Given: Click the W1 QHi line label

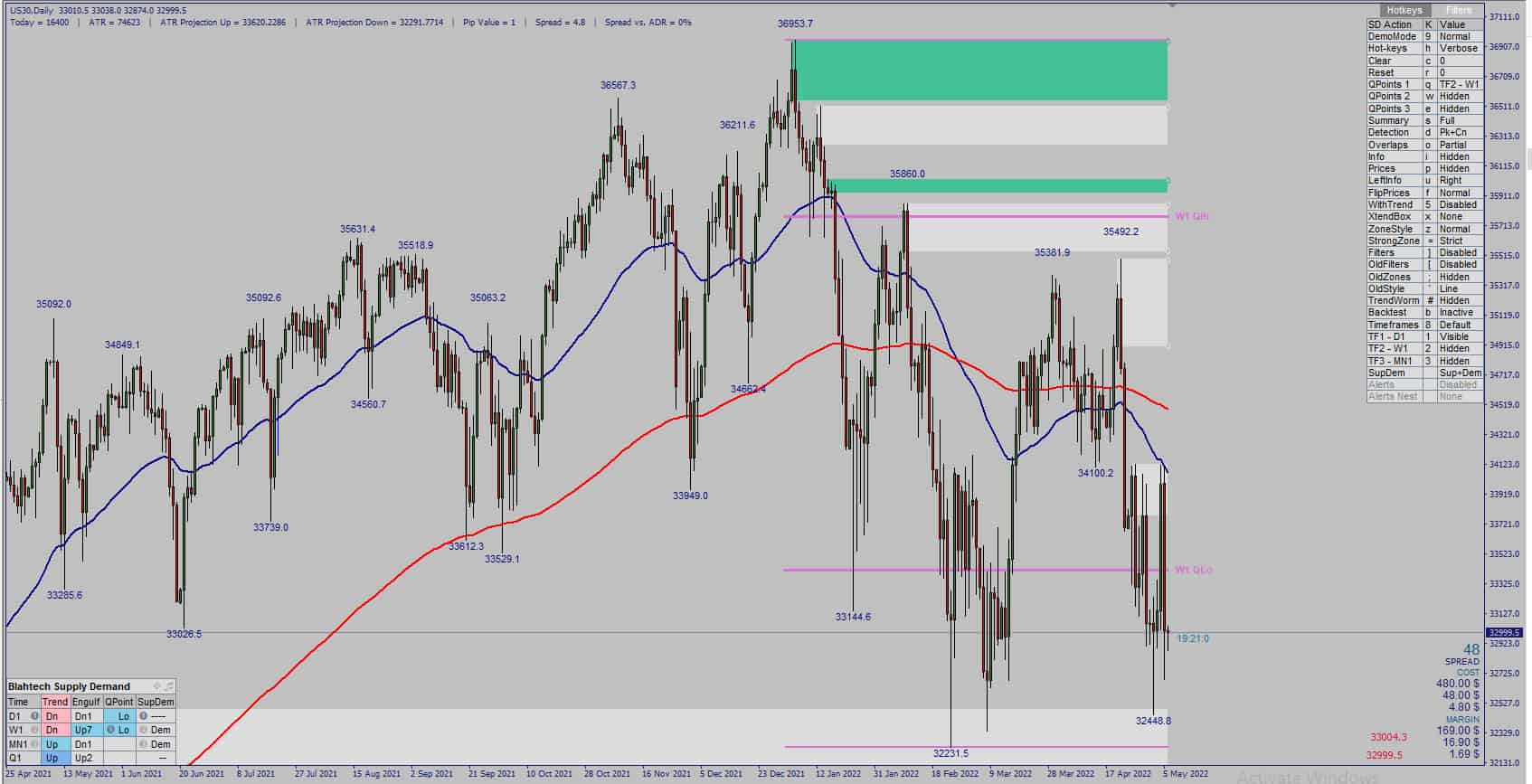Looking at the screenshot, I should click(1191, 217).
